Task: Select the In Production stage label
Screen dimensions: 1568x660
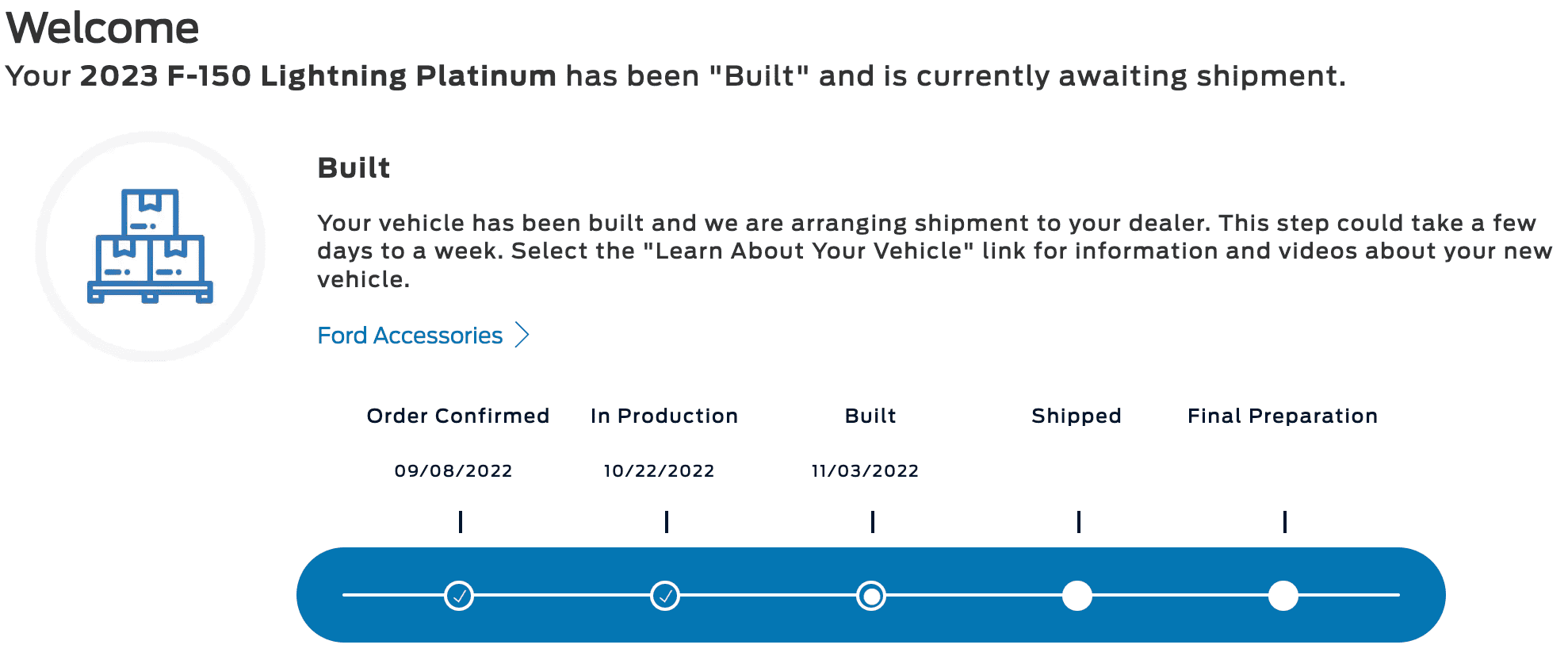Action: point(664,416)
